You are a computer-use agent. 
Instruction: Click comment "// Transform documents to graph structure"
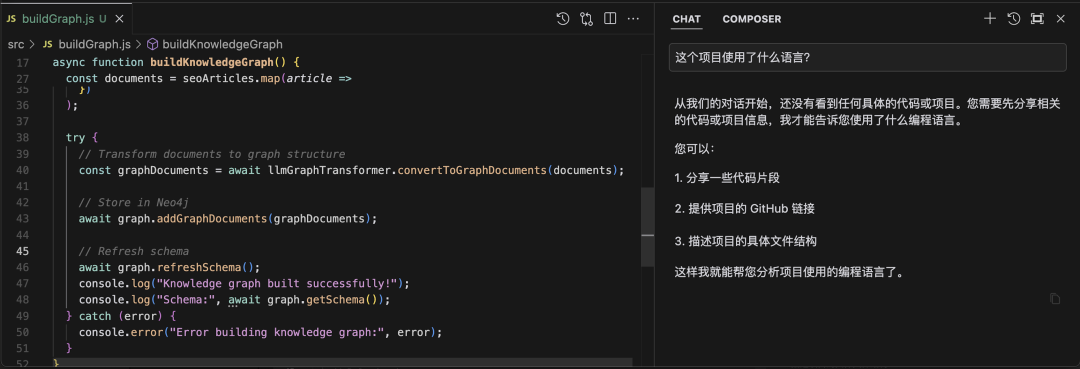[211, 154]
